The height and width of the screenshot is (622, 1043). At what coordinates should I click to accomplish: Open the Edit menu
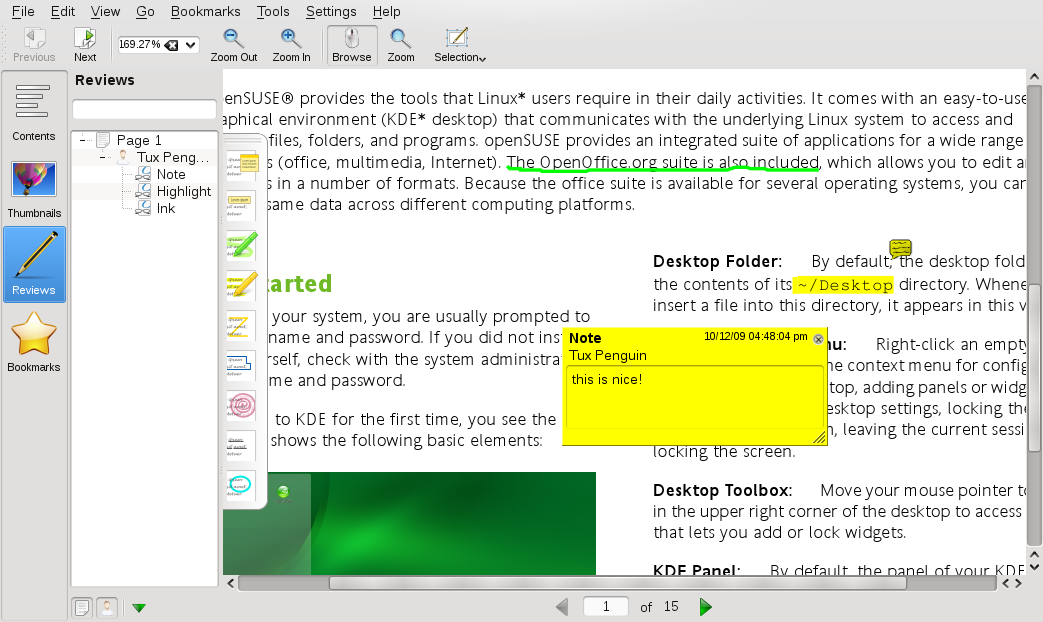click(63, 11)
